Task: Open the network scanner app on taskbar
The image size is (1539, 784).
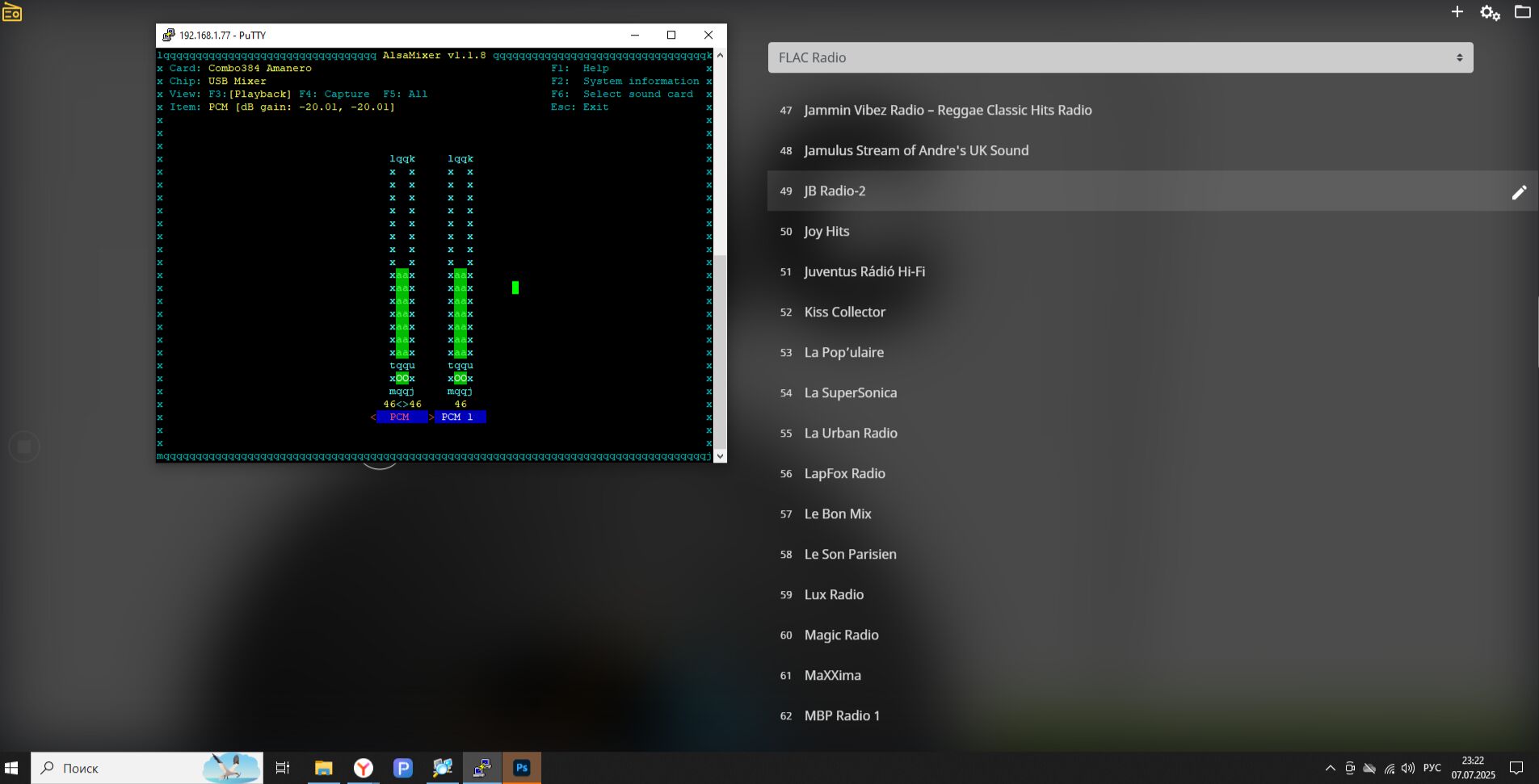Action: point(443,768)
